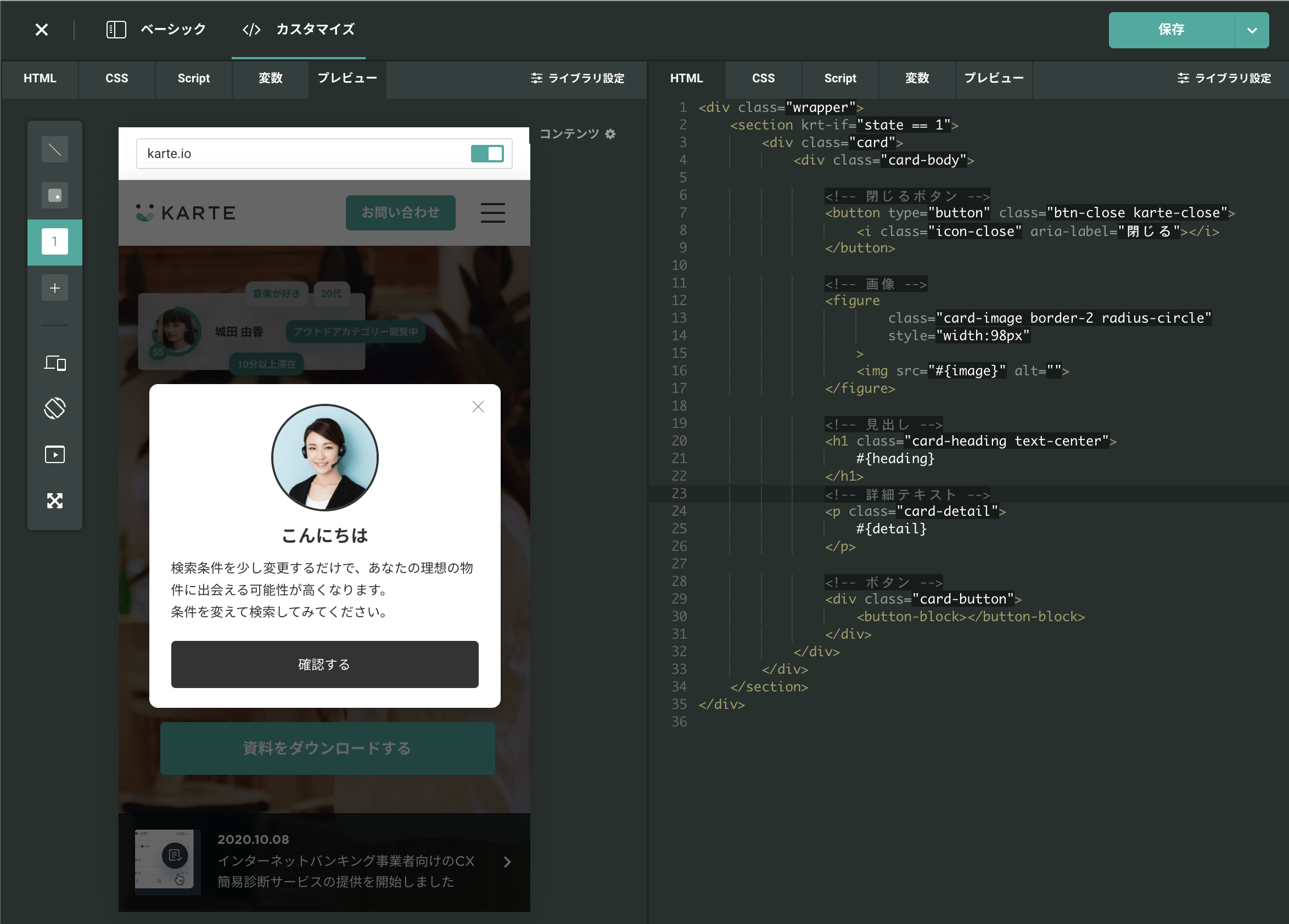
Task: Switch to the CSS tab in left pane
Action: tap(116, 78)
